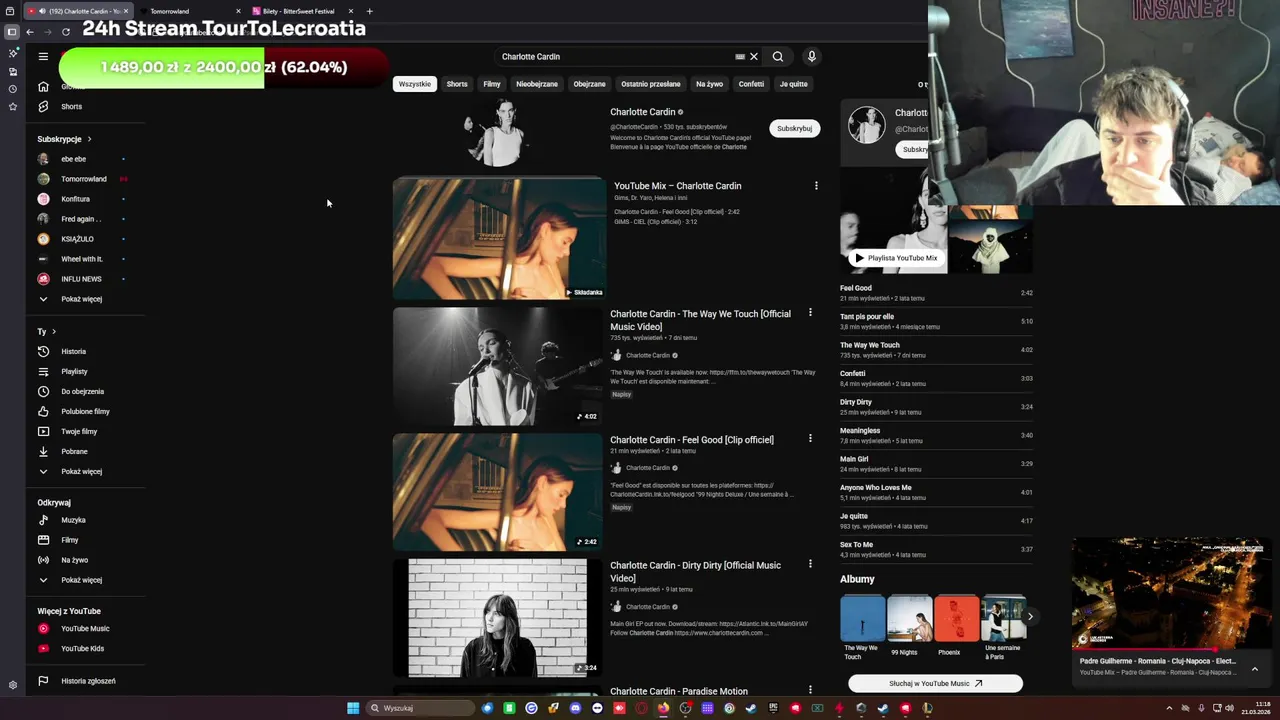The image size is (1280, 720).
Task: Open browser sidebar history clock icon
Action: tap(12, 89)
